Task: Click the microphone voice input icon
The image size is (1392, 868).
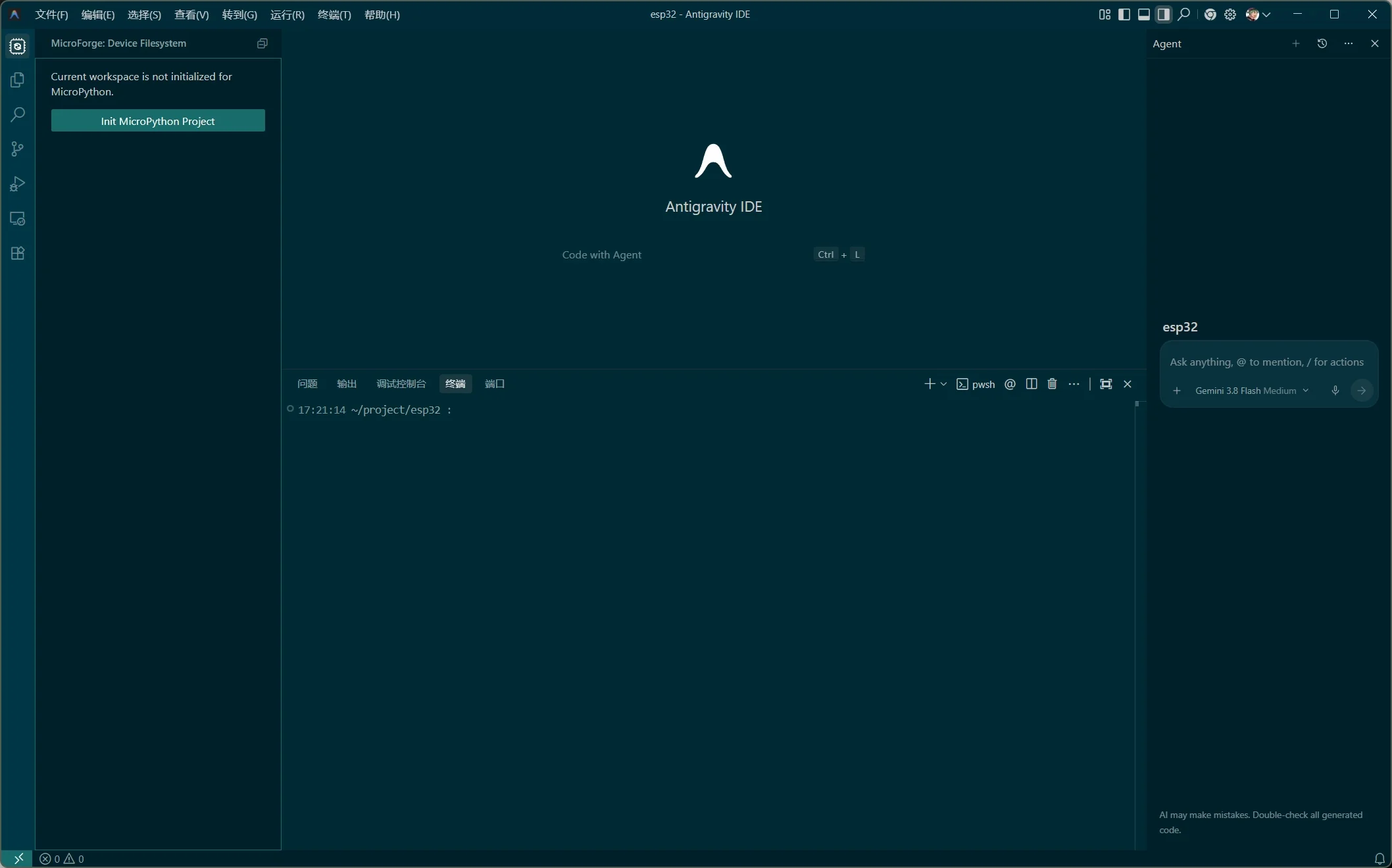Action: pos(1335,391)
